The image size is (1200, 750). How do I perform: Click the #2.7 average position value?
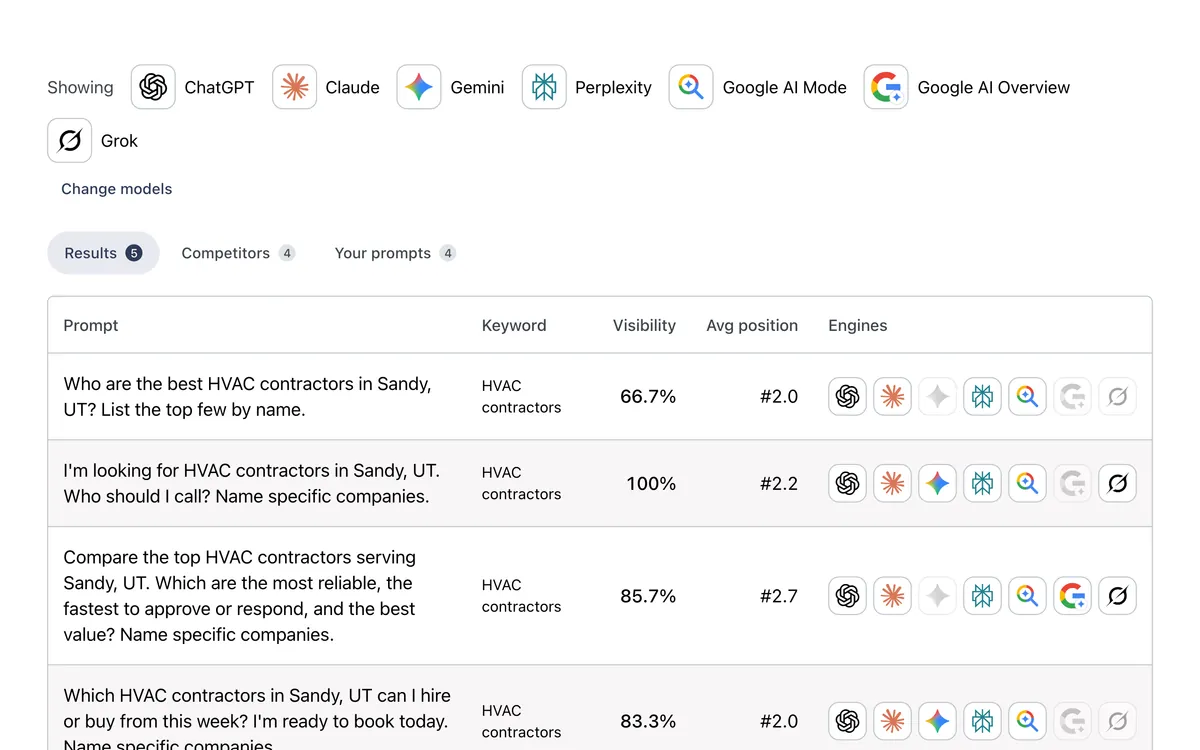click(x=779, y=596)
